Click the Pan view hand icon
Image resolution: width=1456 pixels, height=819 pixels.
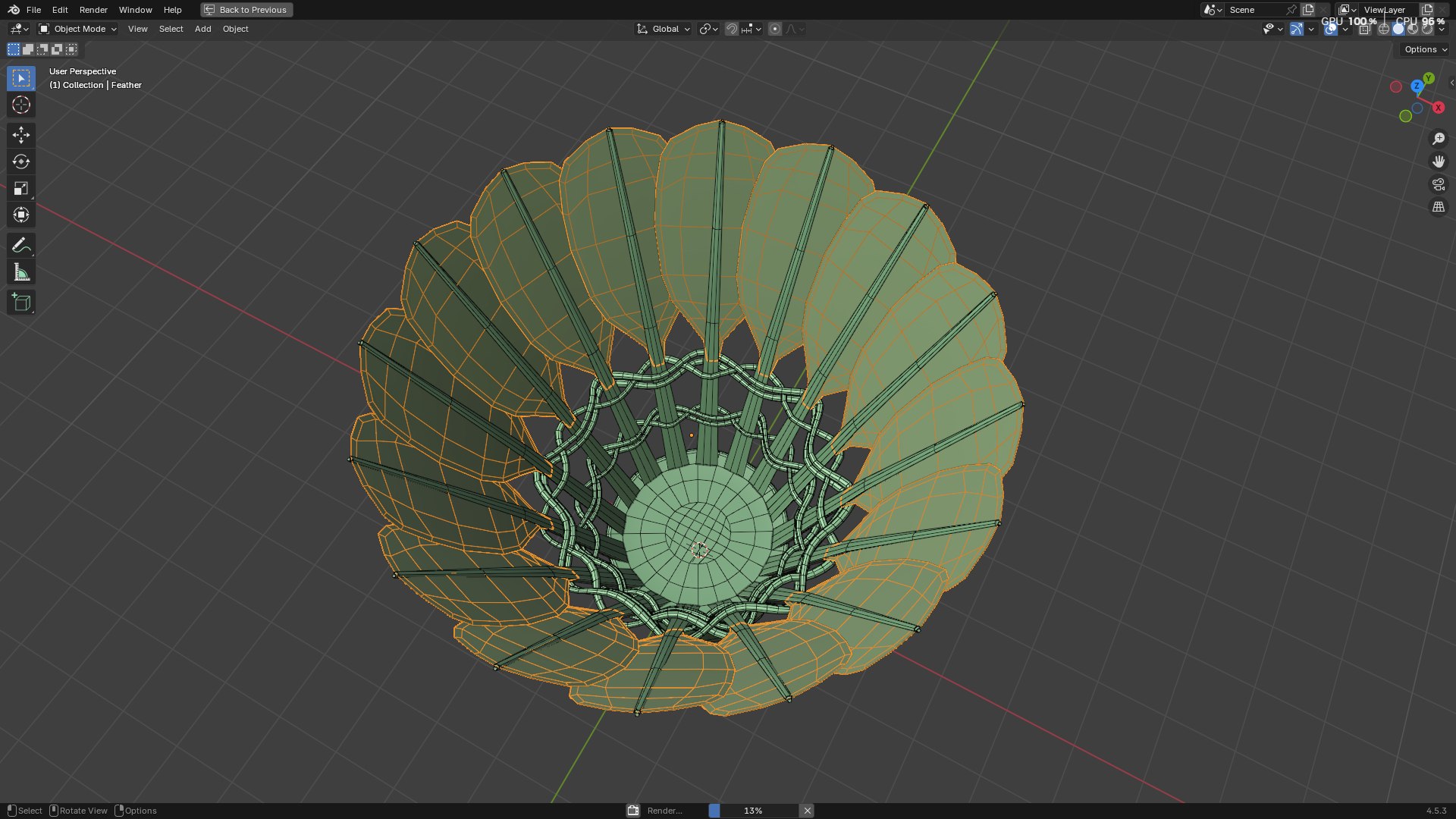coord(1438,162)
